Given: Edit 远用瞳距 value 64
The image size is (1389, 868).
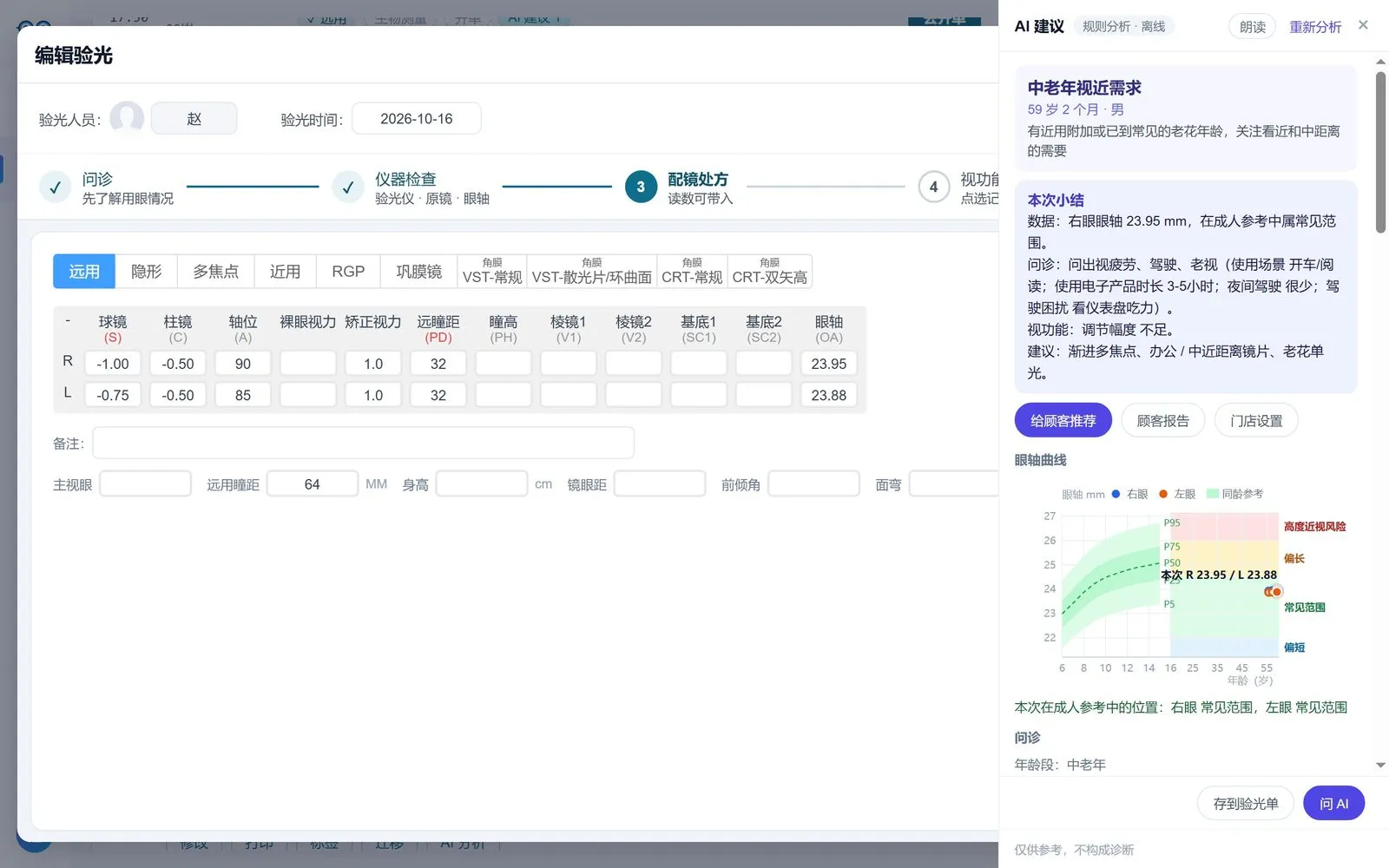Looking at the screenshot, I should point(313,483).
